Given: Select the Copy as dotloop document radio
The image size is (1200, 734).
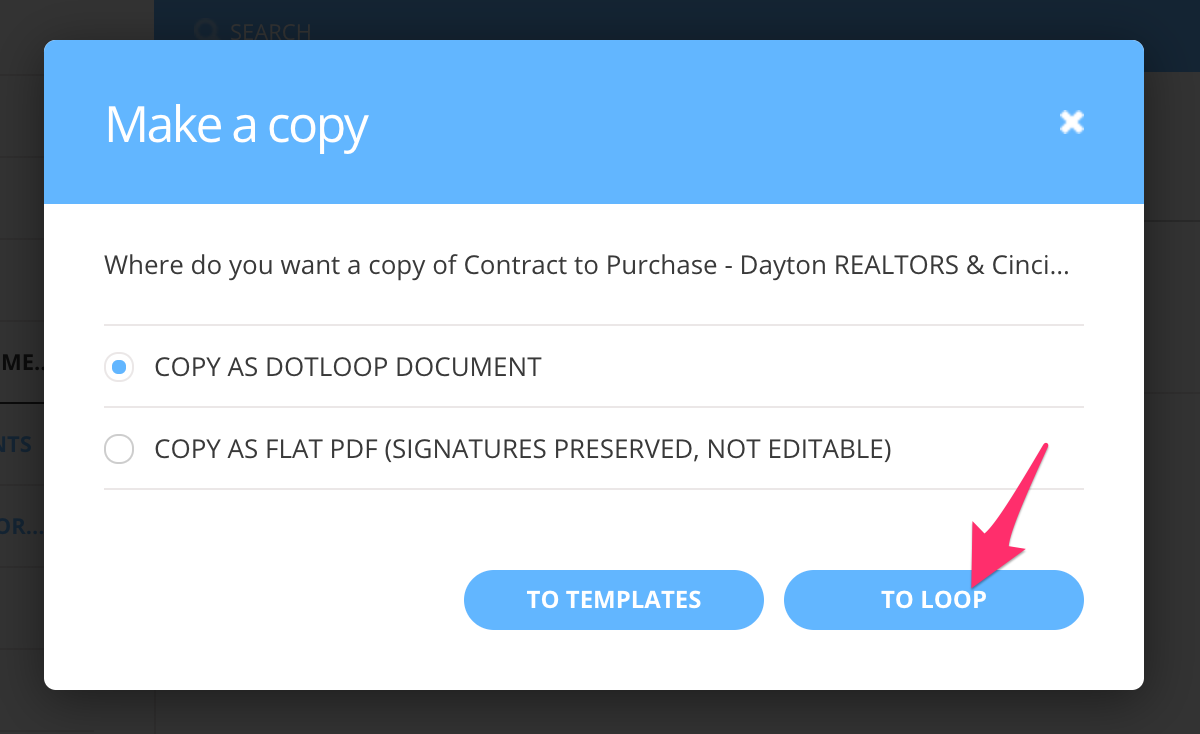Looking at the screenshot, I should (x=119, y=367).
